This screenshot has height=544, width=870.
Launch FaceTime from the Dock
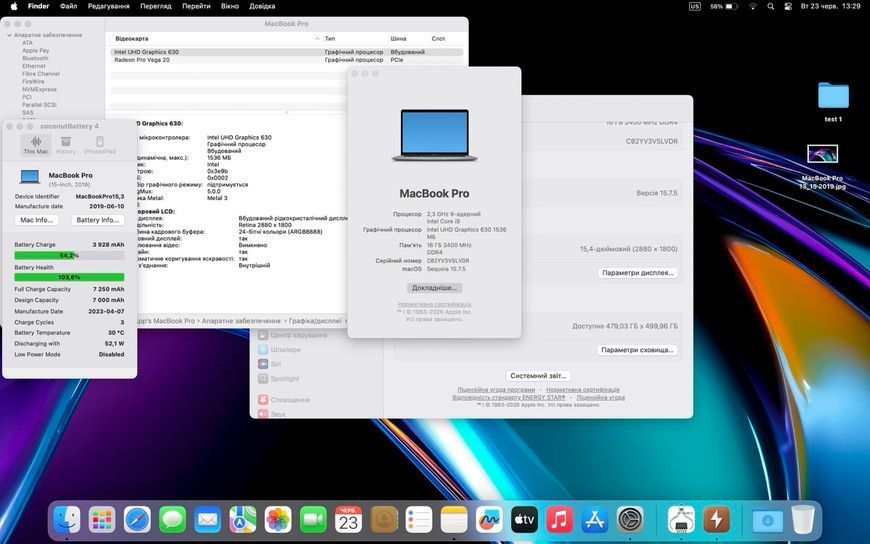click(313, 520)
